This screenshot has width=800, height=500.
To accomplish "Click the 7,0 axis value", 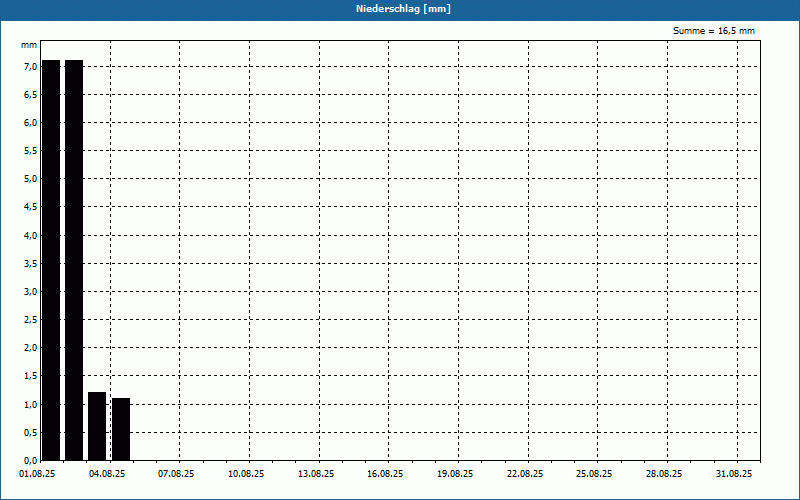I will (30, 67).
